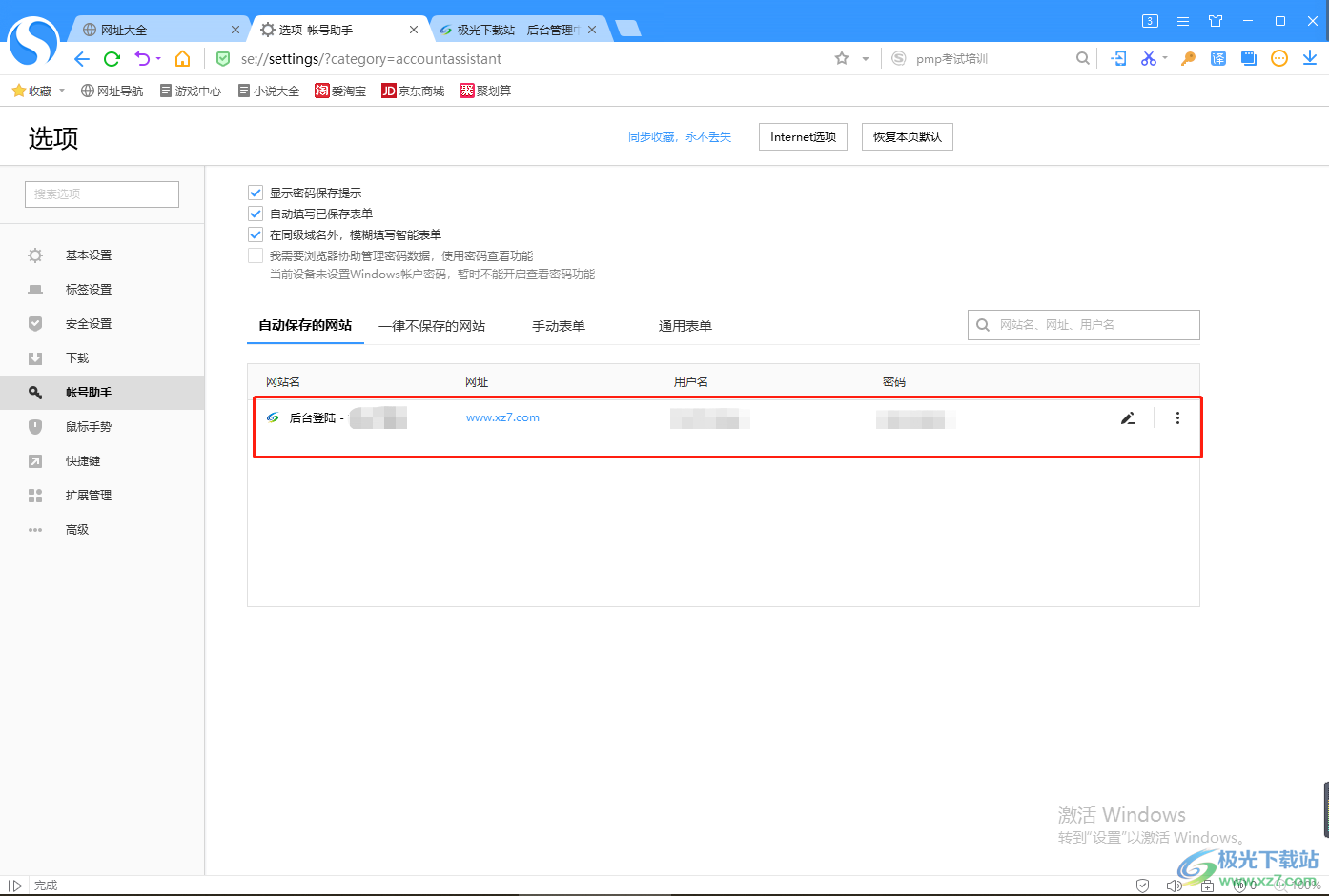
Task: Open a new tab button
Action: (627, 29)
